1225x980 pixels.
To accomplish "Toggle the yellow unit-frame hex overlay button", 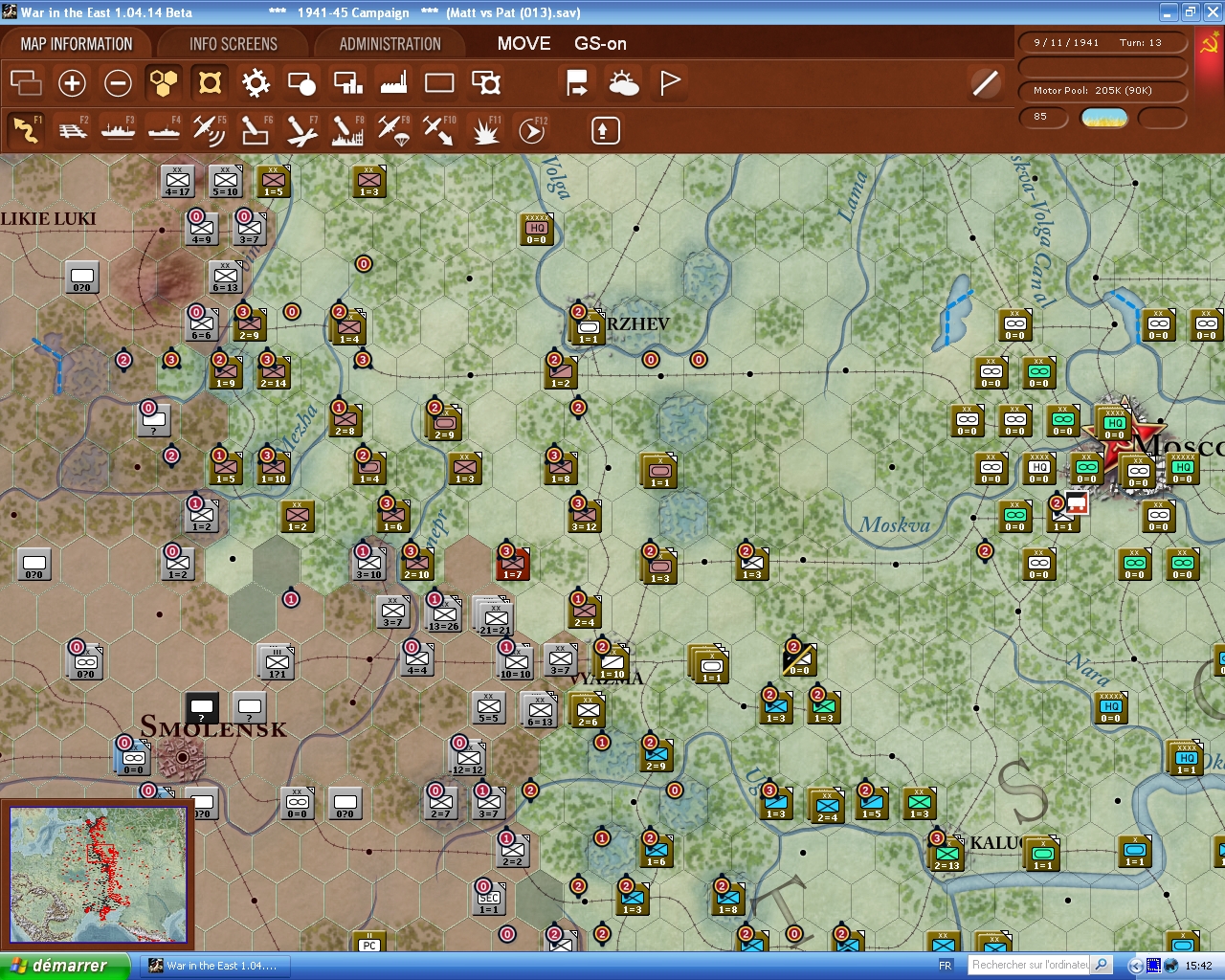I will 210,83.
